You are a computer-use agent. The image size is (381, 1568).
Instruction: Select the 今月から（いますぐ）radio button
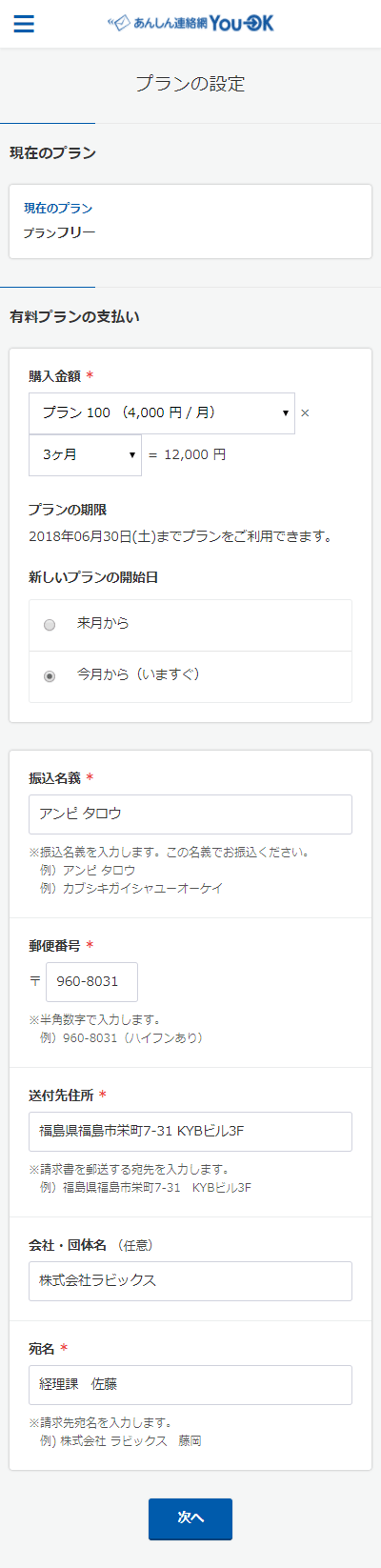[x=50, y=676]
